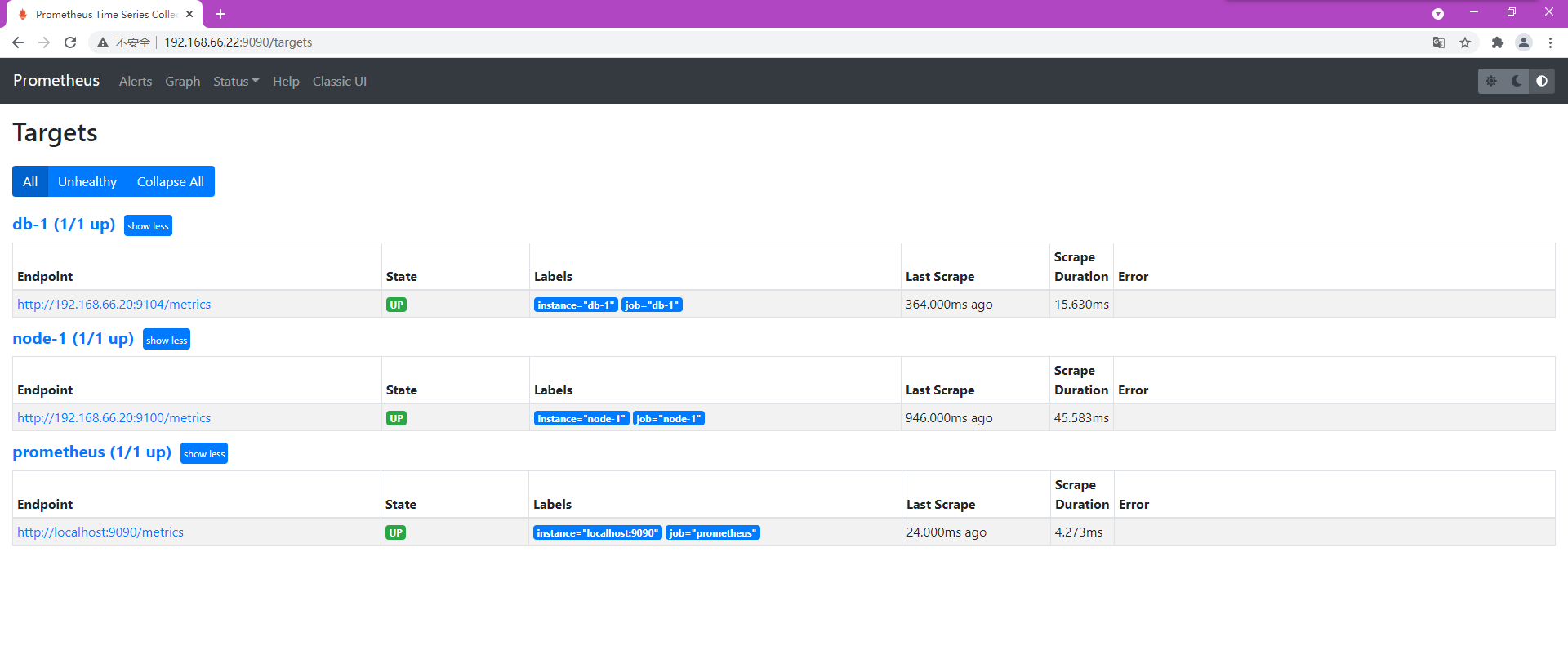This screenshot has height=646, width=1568.
Task: Select the 45.583ms scrape duration value
Action: click(1081, 417)
